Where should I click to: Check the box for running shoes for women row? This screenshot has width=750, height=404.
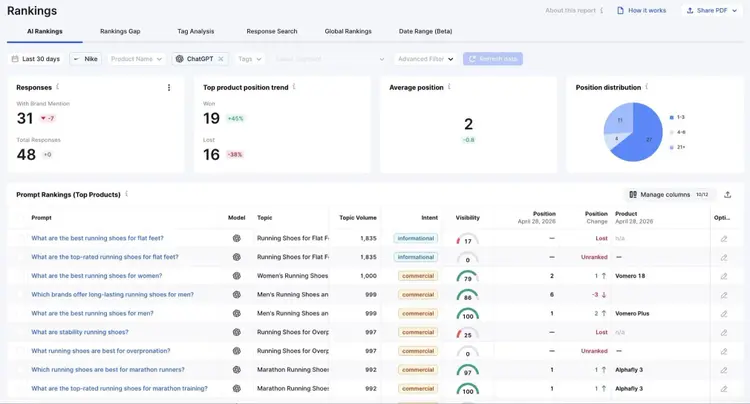21,276
